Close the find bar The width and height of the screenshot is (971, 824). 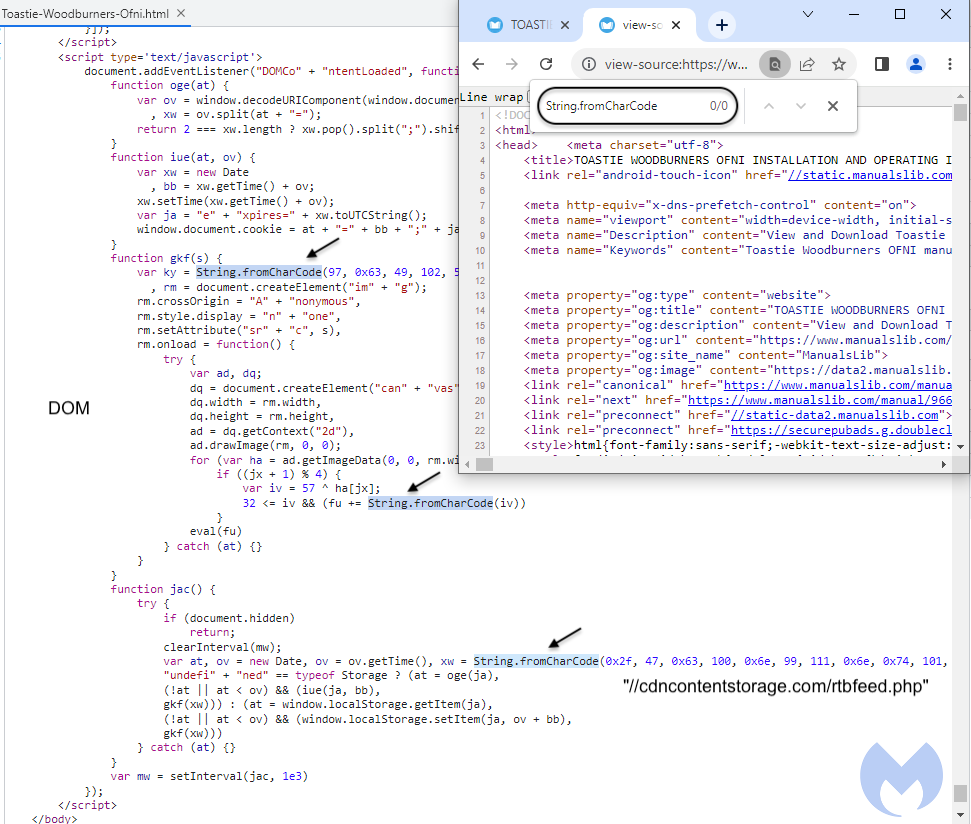tap(833, 106)
